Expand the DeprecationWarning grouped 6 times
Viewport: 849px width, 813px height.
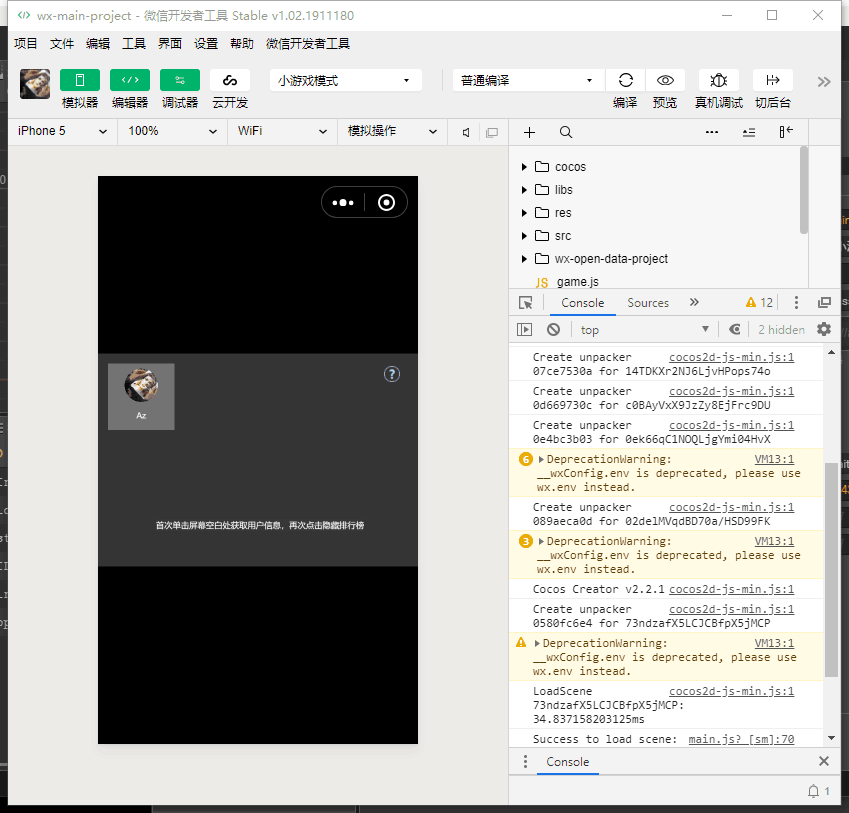(541, 460)
